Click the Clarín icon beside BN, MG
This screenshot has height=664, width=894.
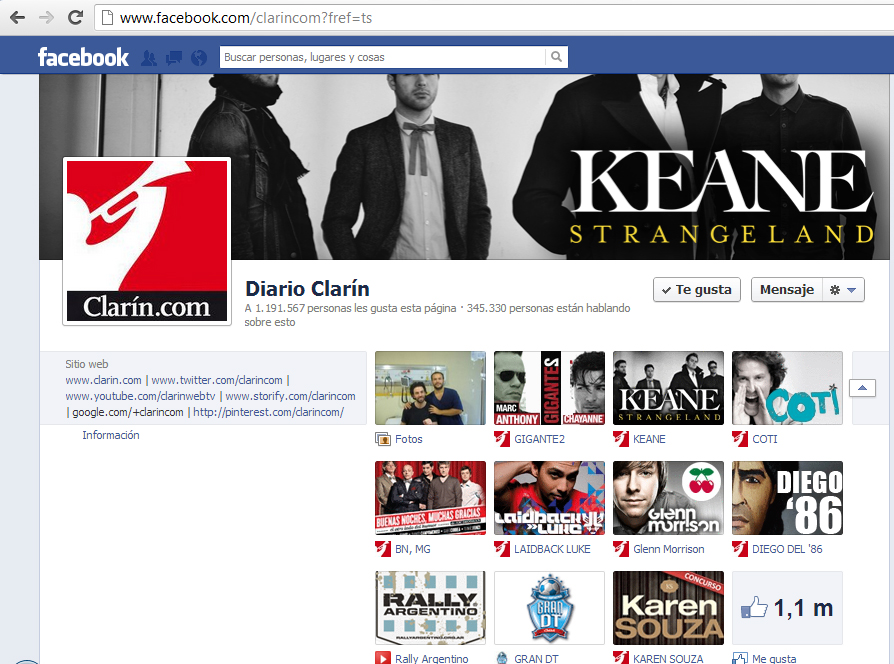tap(383, 549)
